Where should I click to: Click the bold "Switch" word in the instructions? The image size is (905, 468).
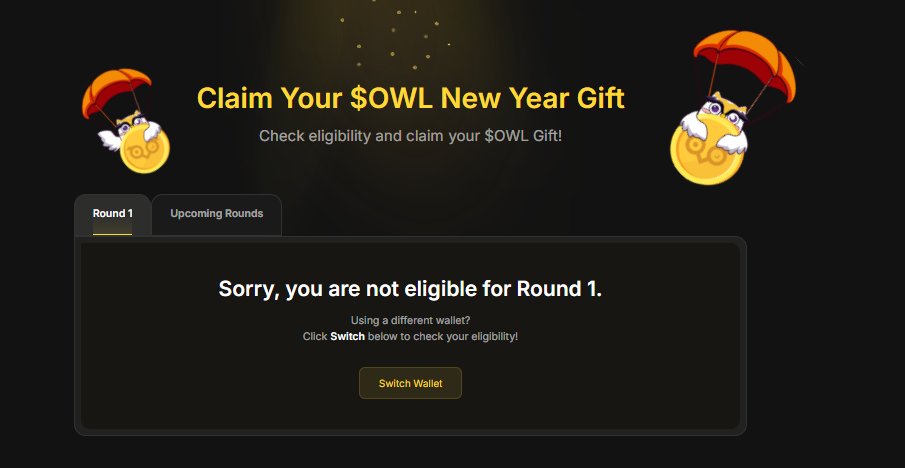click(347, 337)
